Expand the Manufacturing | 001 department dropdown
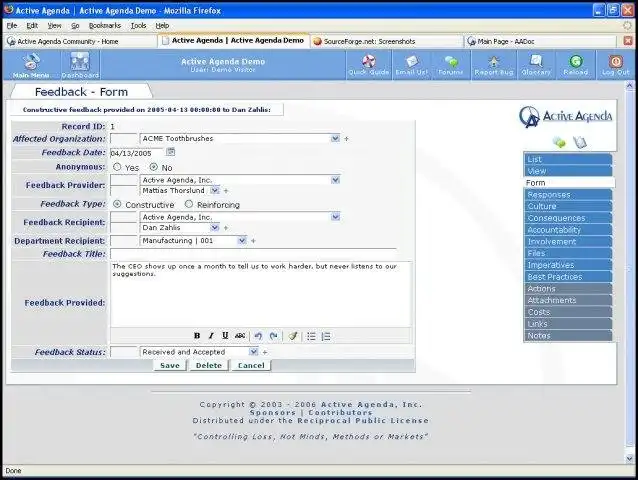Image resolution: width=638 pixels, height=480 pixels. pyautogui.click(x=242, y=240)
